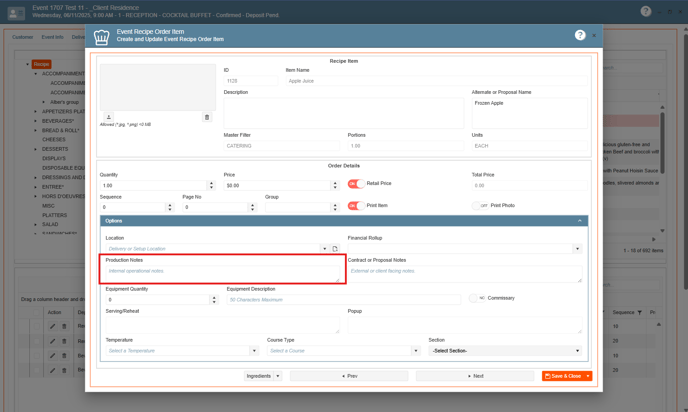The height and width of the screenshot is (412, 688).
Task: Click into the Production Notes field
Action: [224, 272]
